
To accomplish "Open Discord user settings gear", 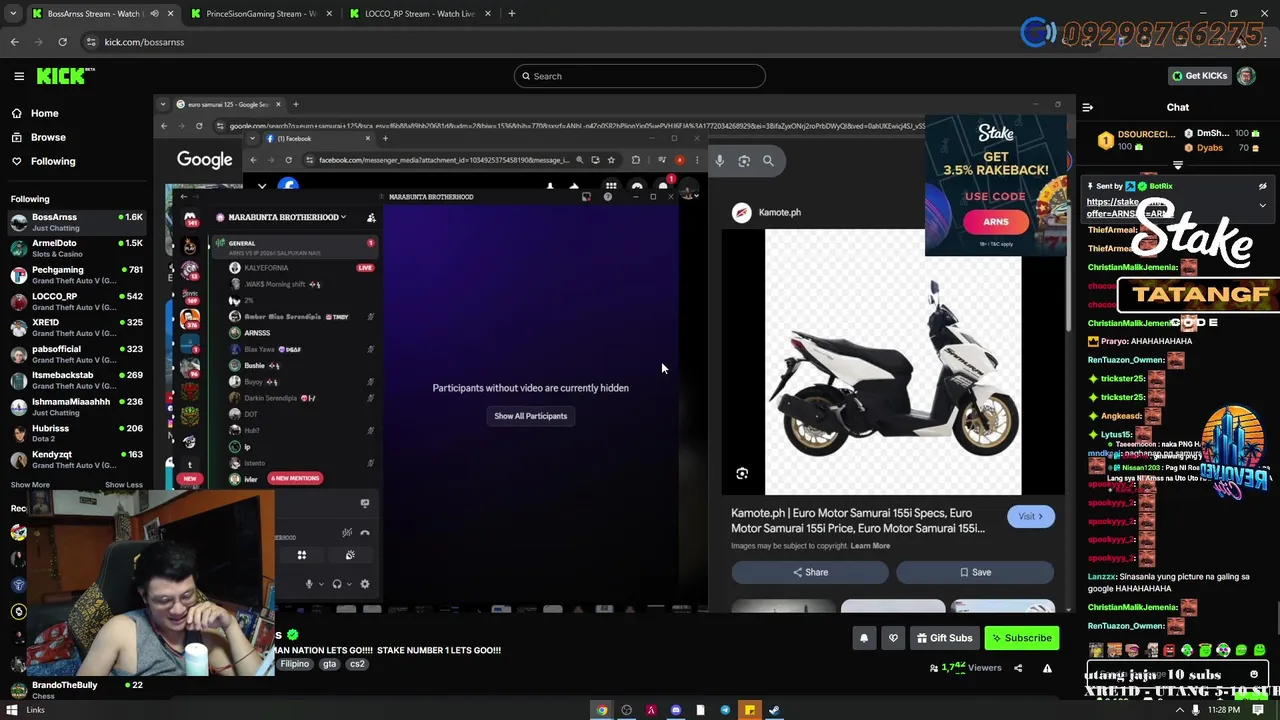I will [365, 584].
